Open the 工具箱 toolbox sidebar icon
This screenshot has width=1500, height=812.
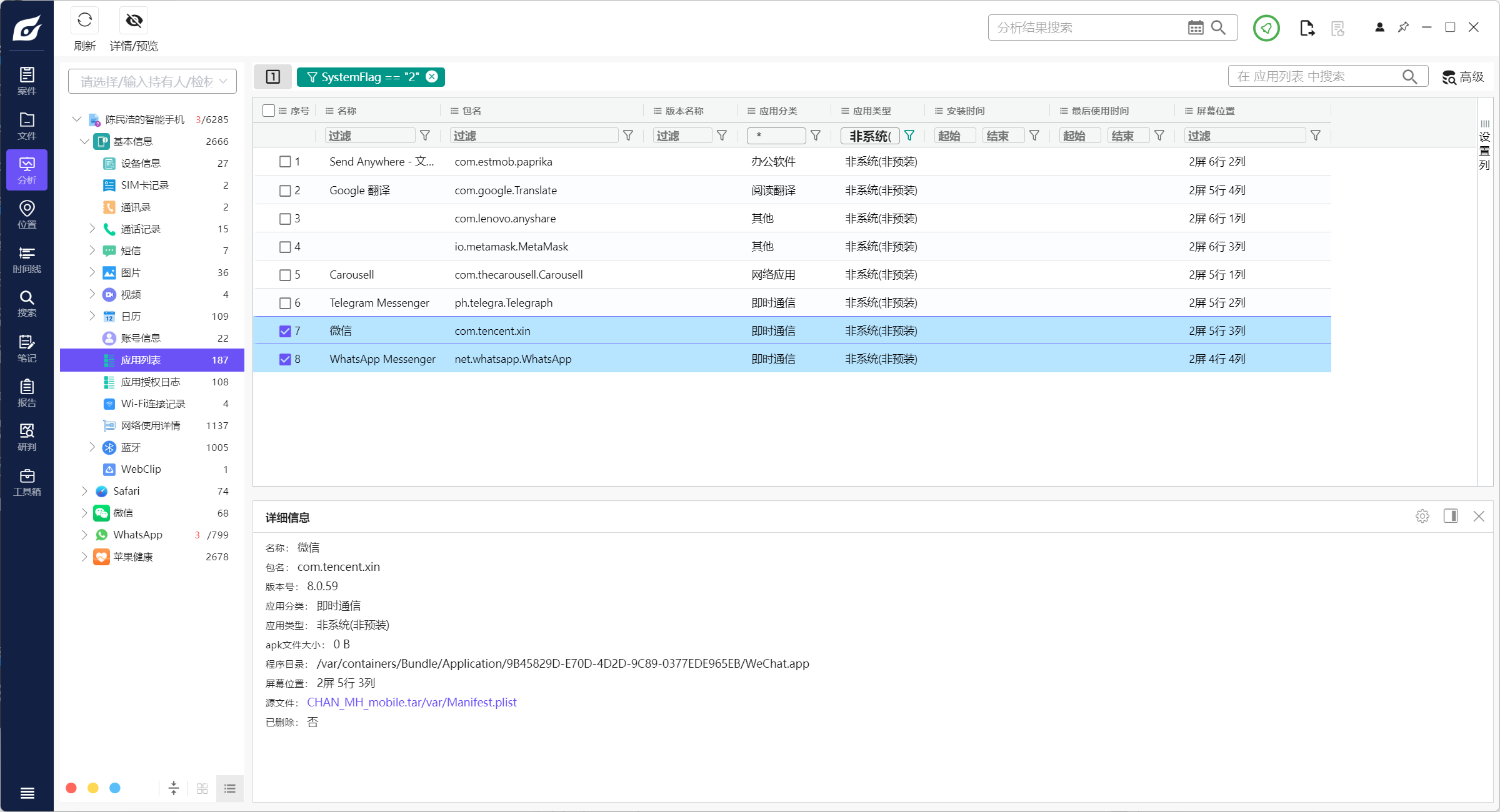point(27,482)
